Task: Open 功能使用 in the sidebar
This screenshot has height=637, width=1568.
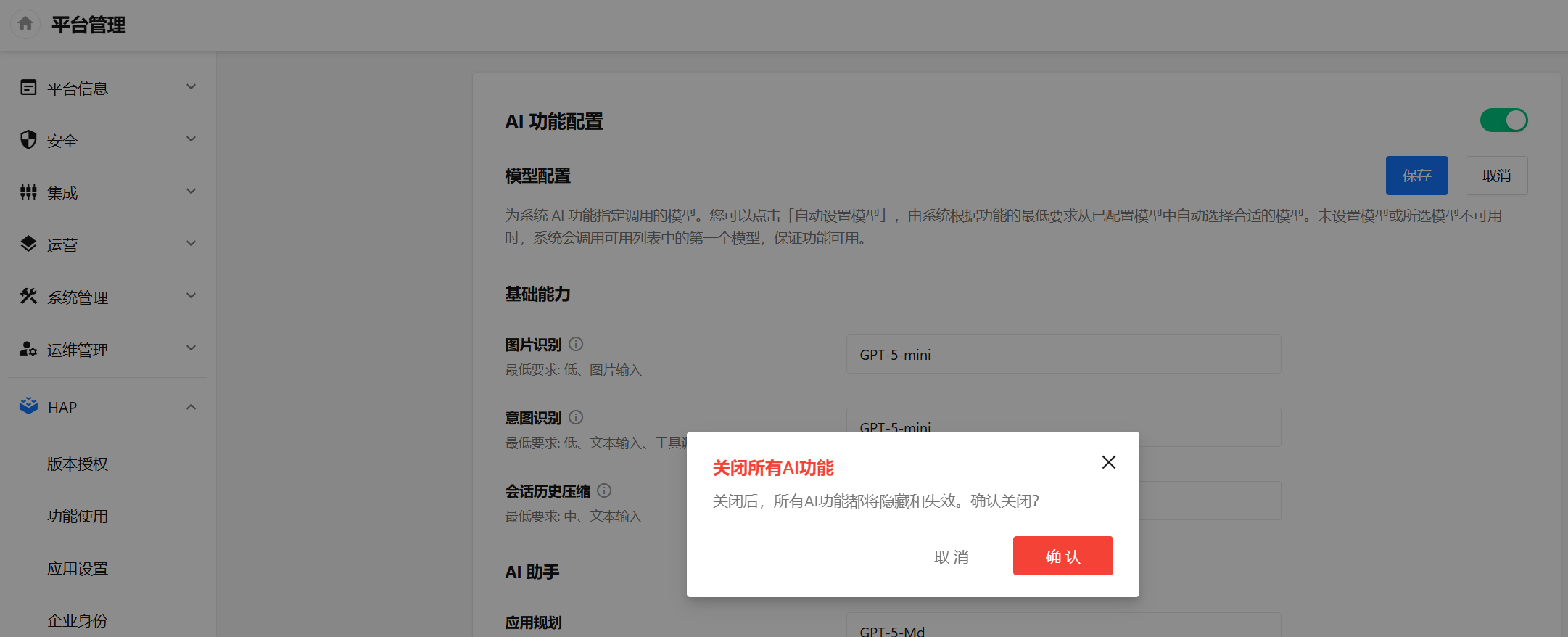Action: coord(78,517)
